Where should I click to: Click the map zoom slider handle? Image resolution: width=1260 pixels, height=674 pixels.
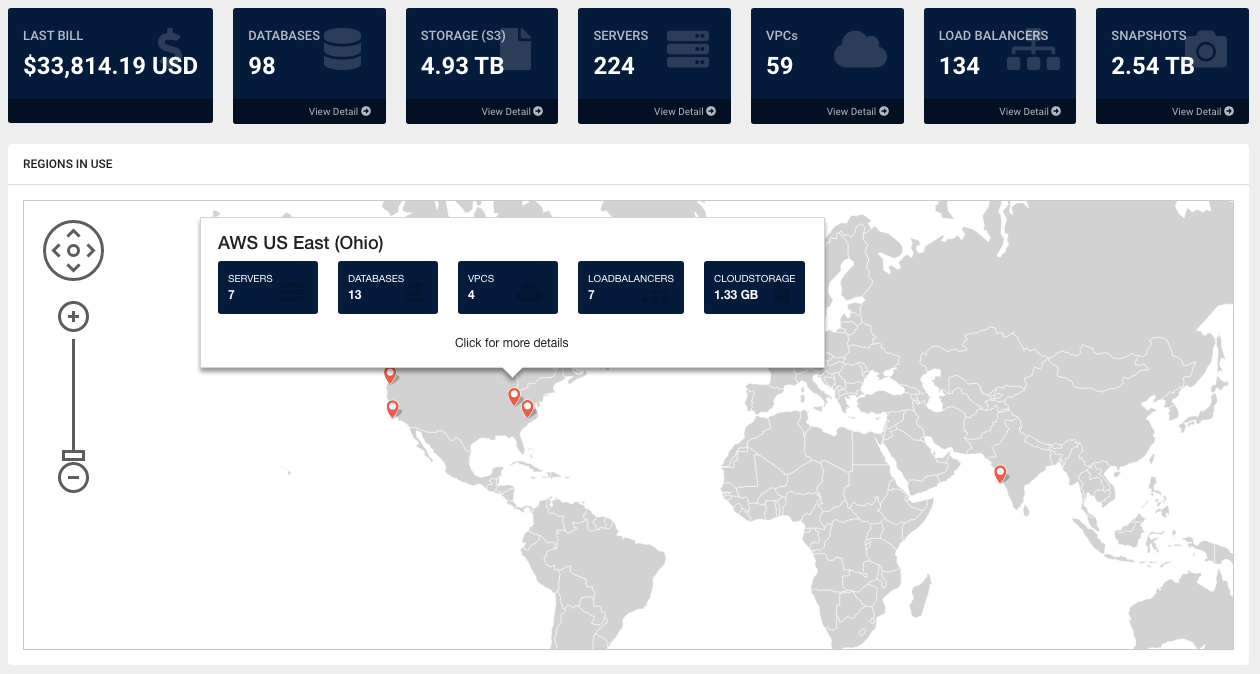[x=73, y=456]
